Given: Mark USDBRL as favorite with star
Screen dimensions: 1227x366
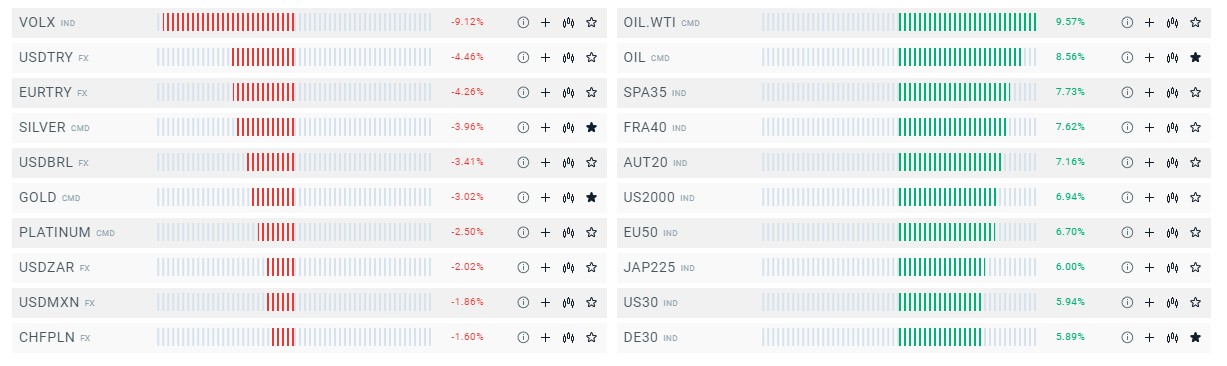Looking at the screenshot, I should [x=591, y=162].
